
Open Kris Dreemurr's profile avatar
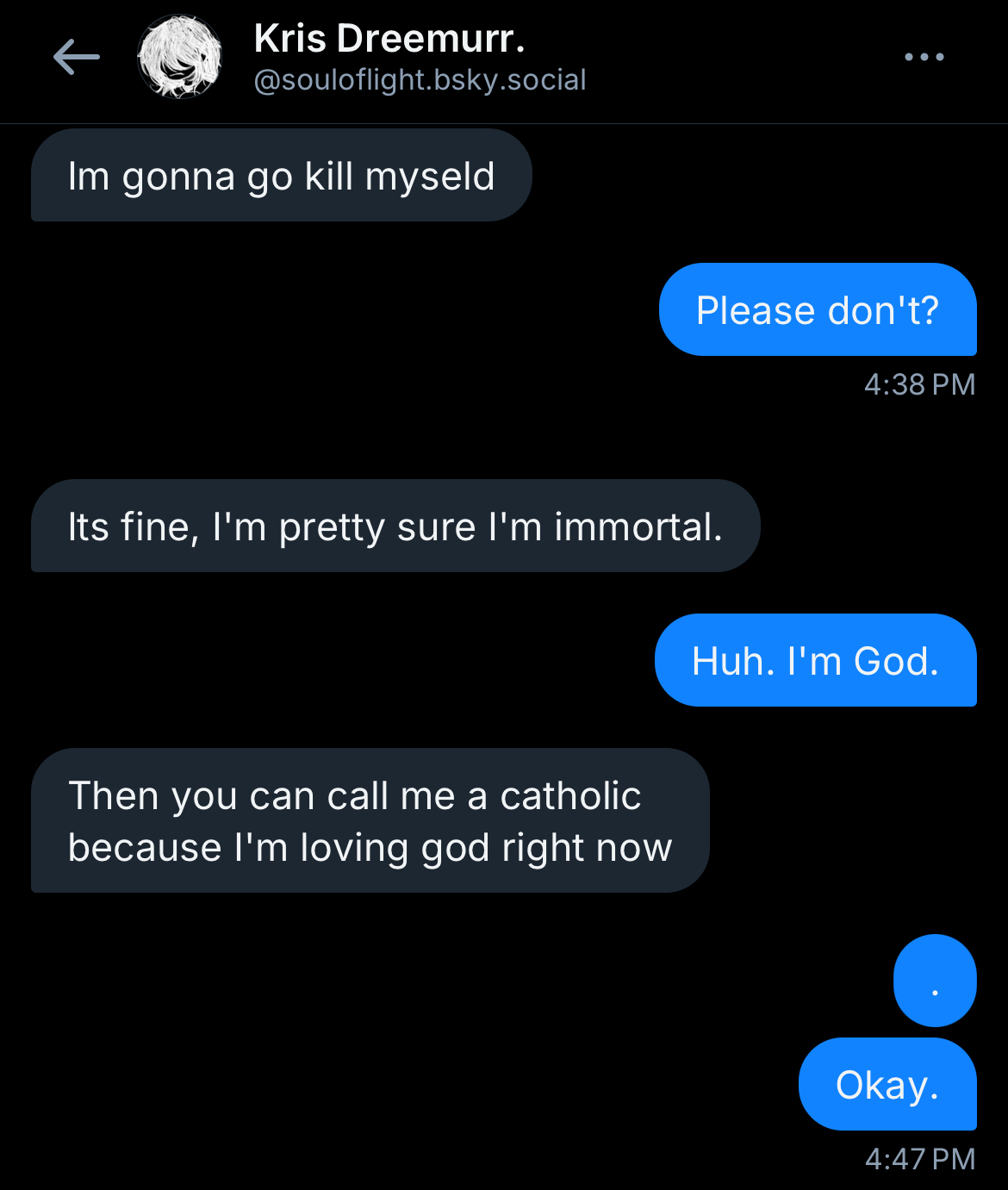[180, 58]
